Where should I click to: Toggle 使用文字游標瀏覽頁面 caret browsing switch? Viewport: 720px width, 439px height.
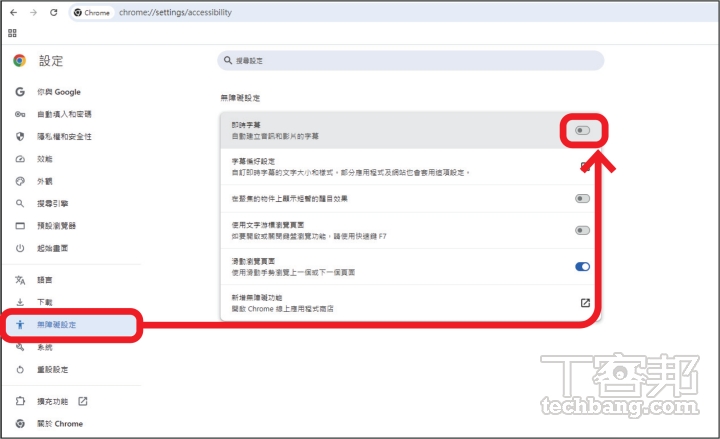(582, 230)
